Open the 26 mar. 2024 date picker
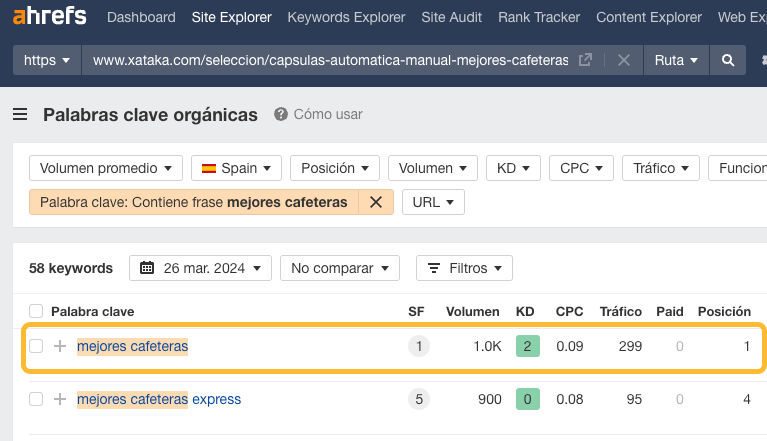The width and height of the screenshot is (767, 441). click(x=200, y=268)
